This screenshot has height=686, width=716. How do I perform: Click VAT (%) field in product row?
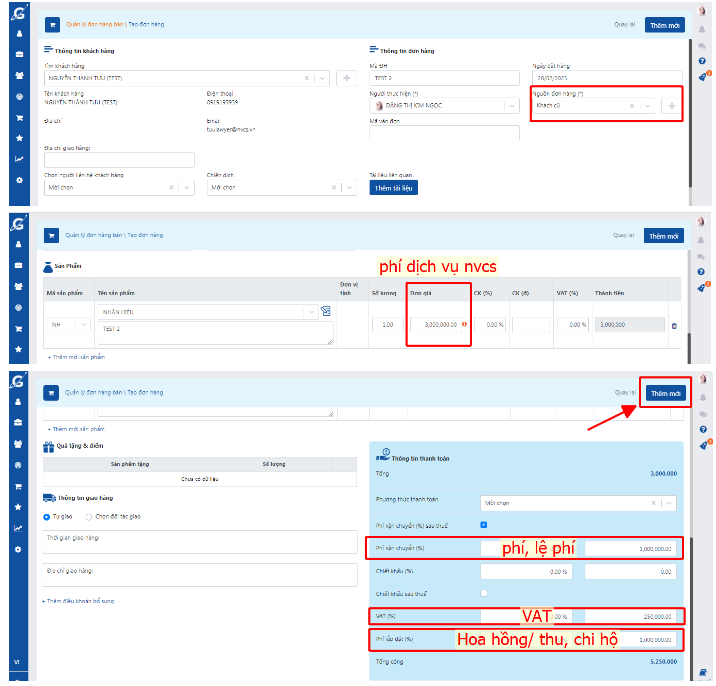click(x=573, y=325)
